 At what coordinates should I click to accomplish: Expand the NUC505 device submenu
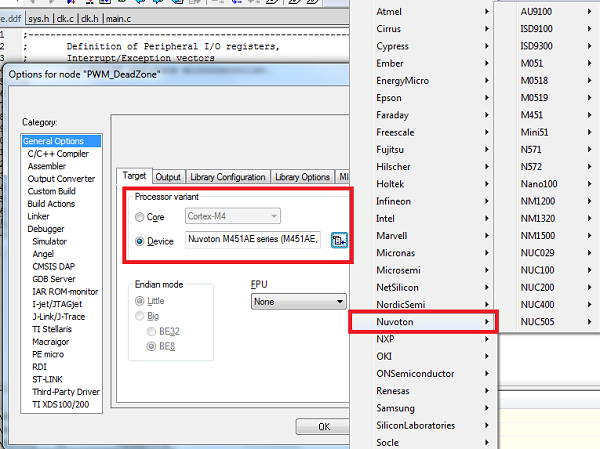(547, 322)
